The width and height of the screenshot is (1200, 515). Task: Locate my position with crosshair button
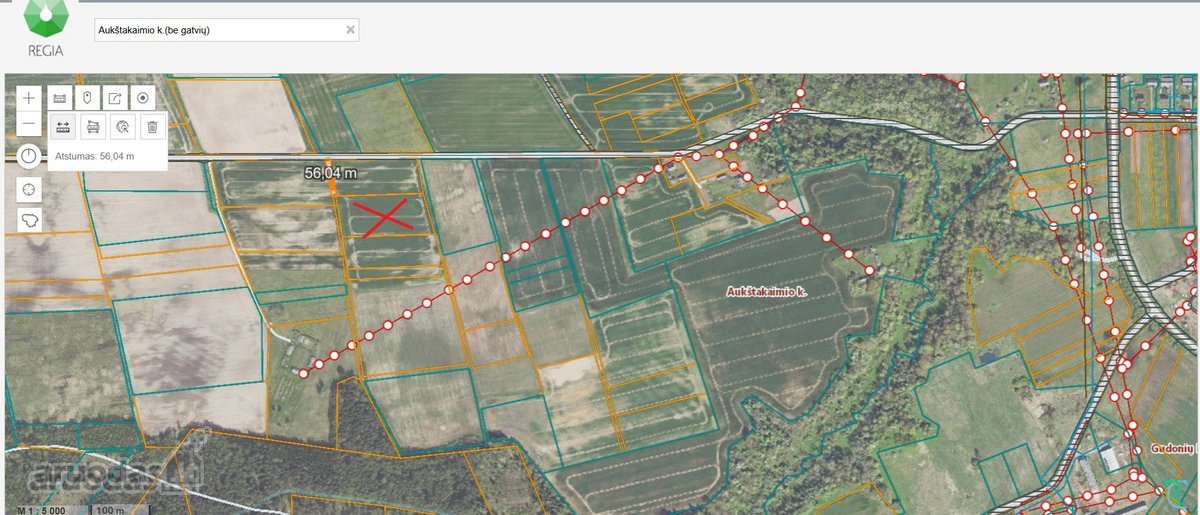click(x=29, y=189)
